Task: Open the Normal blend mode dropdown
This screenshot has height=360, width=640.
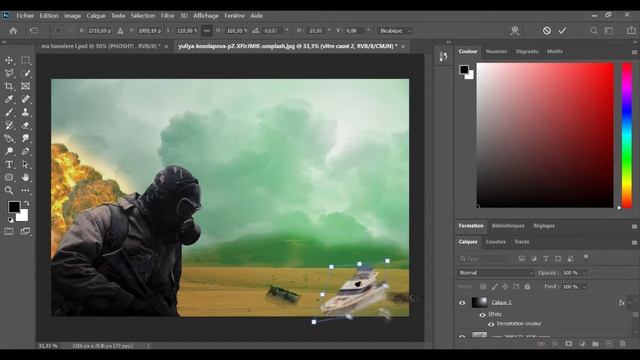Action: click(x=496, y=273)
